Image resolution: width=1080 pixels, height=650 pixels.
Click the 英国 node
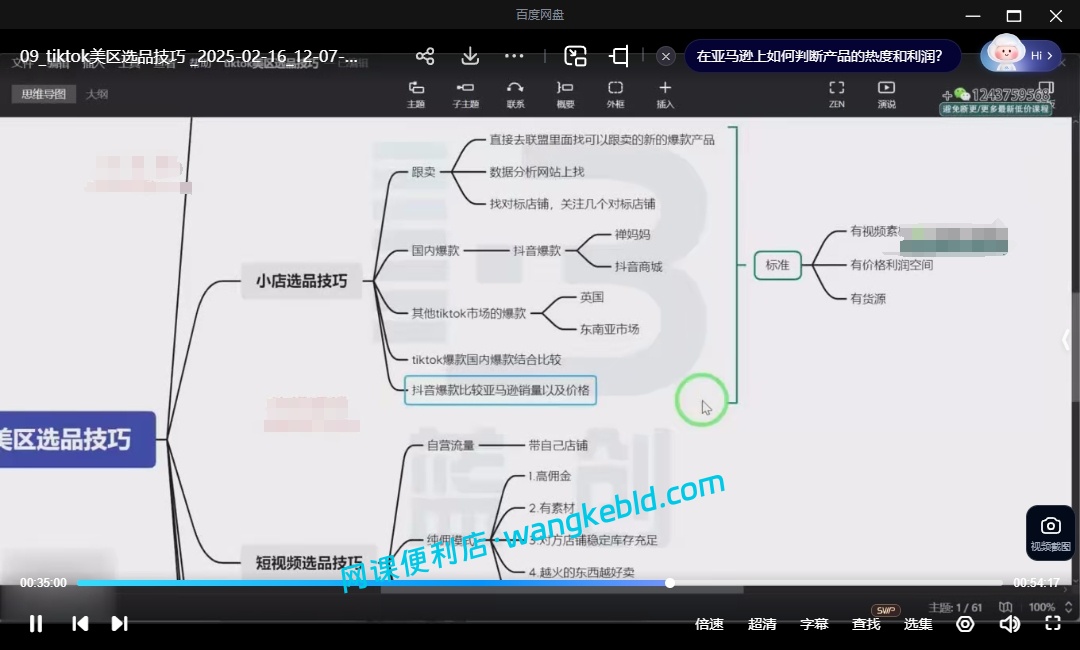pyautogui.click(x=592, y=297)
